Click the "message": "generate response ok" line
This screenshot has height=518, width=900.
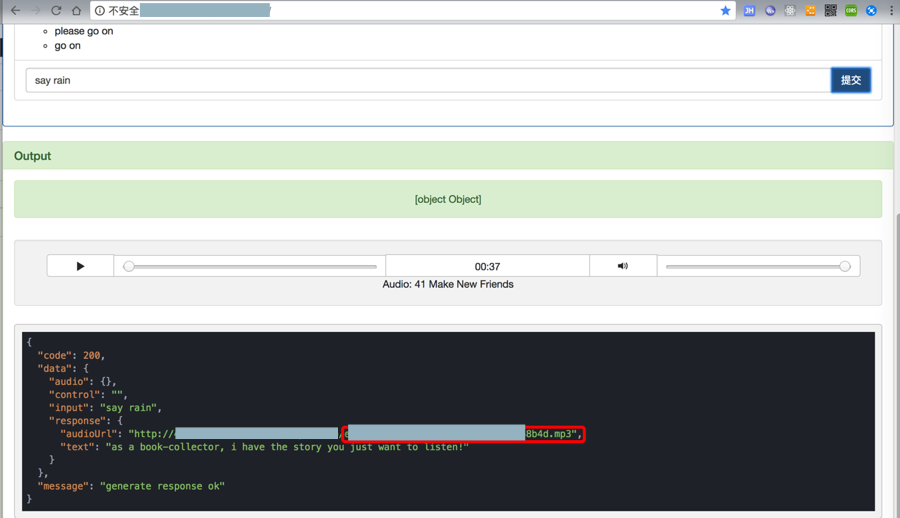(x=131, y=486)
